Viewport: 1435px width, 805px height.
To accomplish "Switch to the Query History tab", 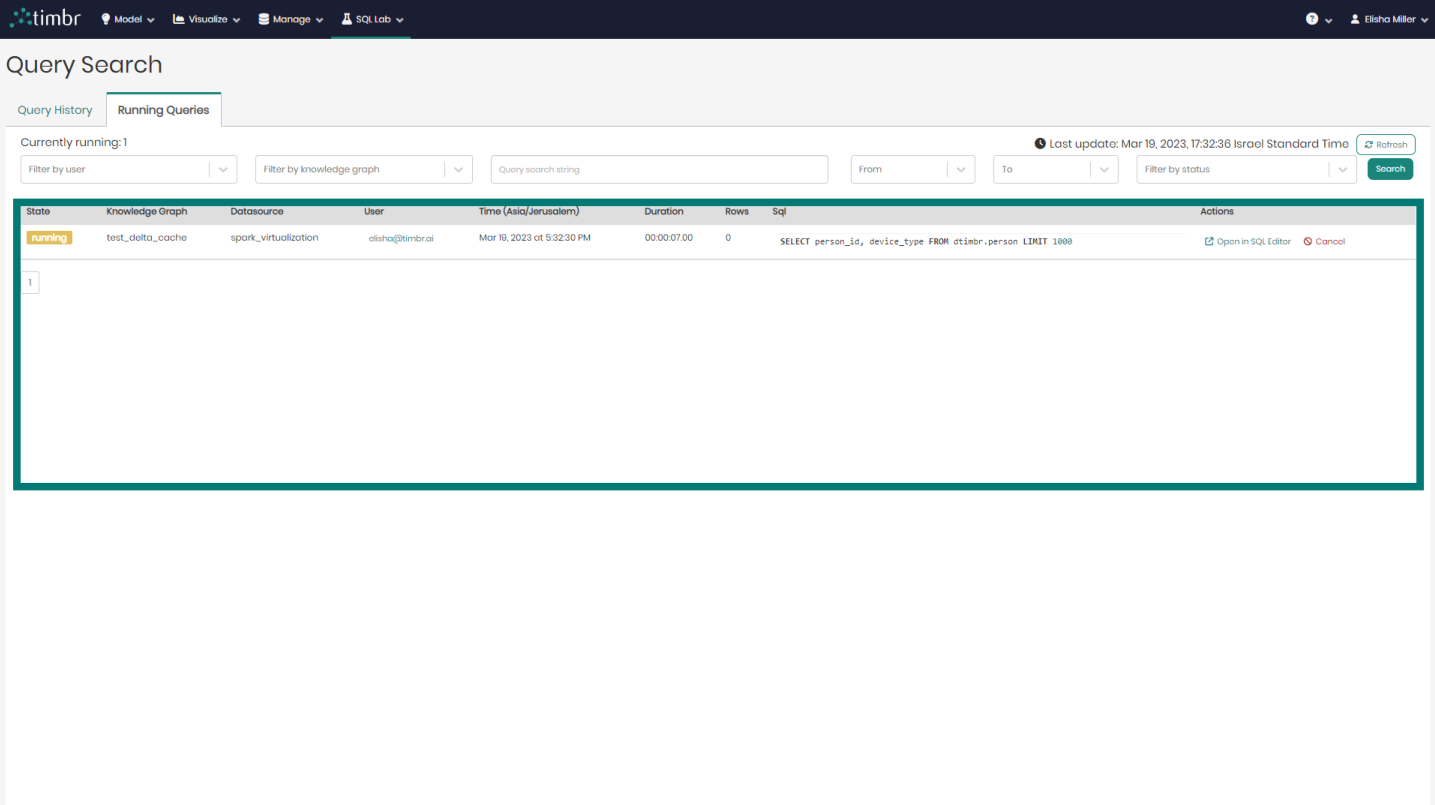I will pyautogui.click(x=54, y=110).
